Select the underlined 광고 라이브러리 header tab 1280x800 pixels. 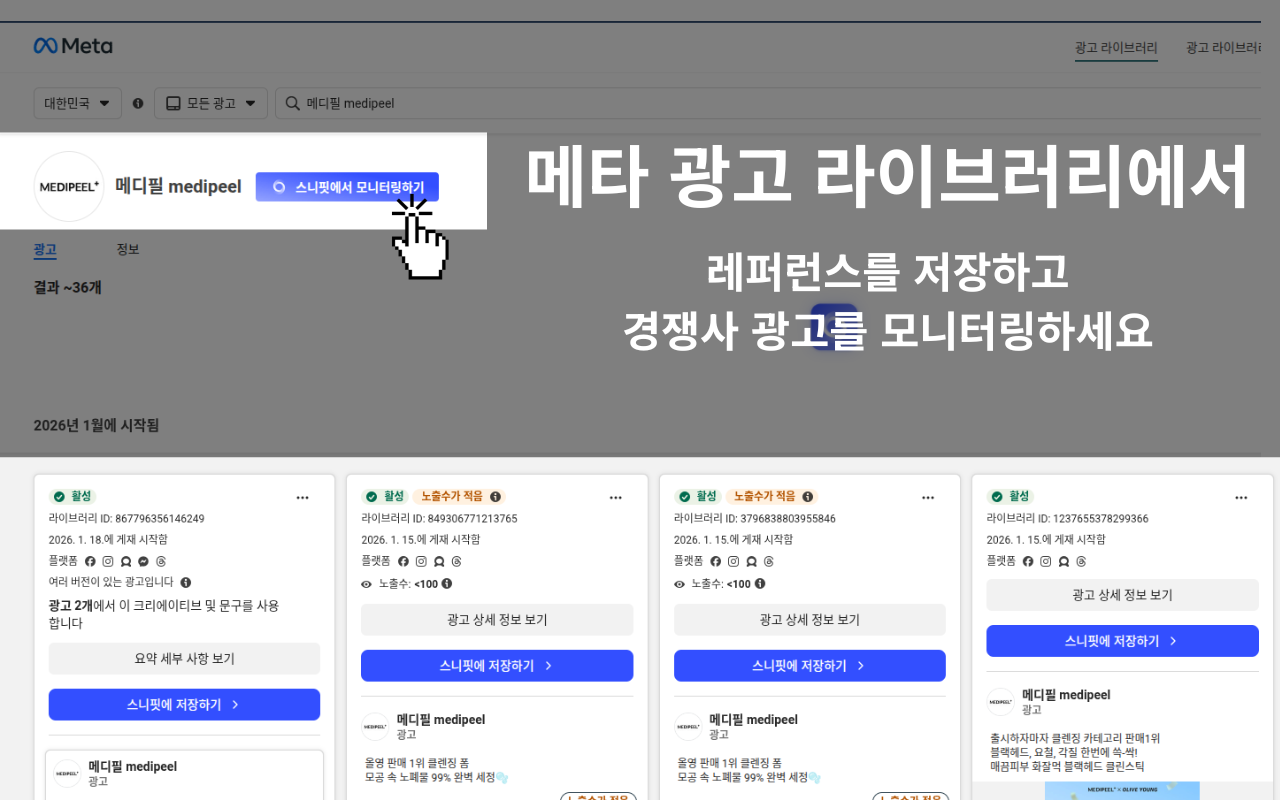(x=1116, y=48)
